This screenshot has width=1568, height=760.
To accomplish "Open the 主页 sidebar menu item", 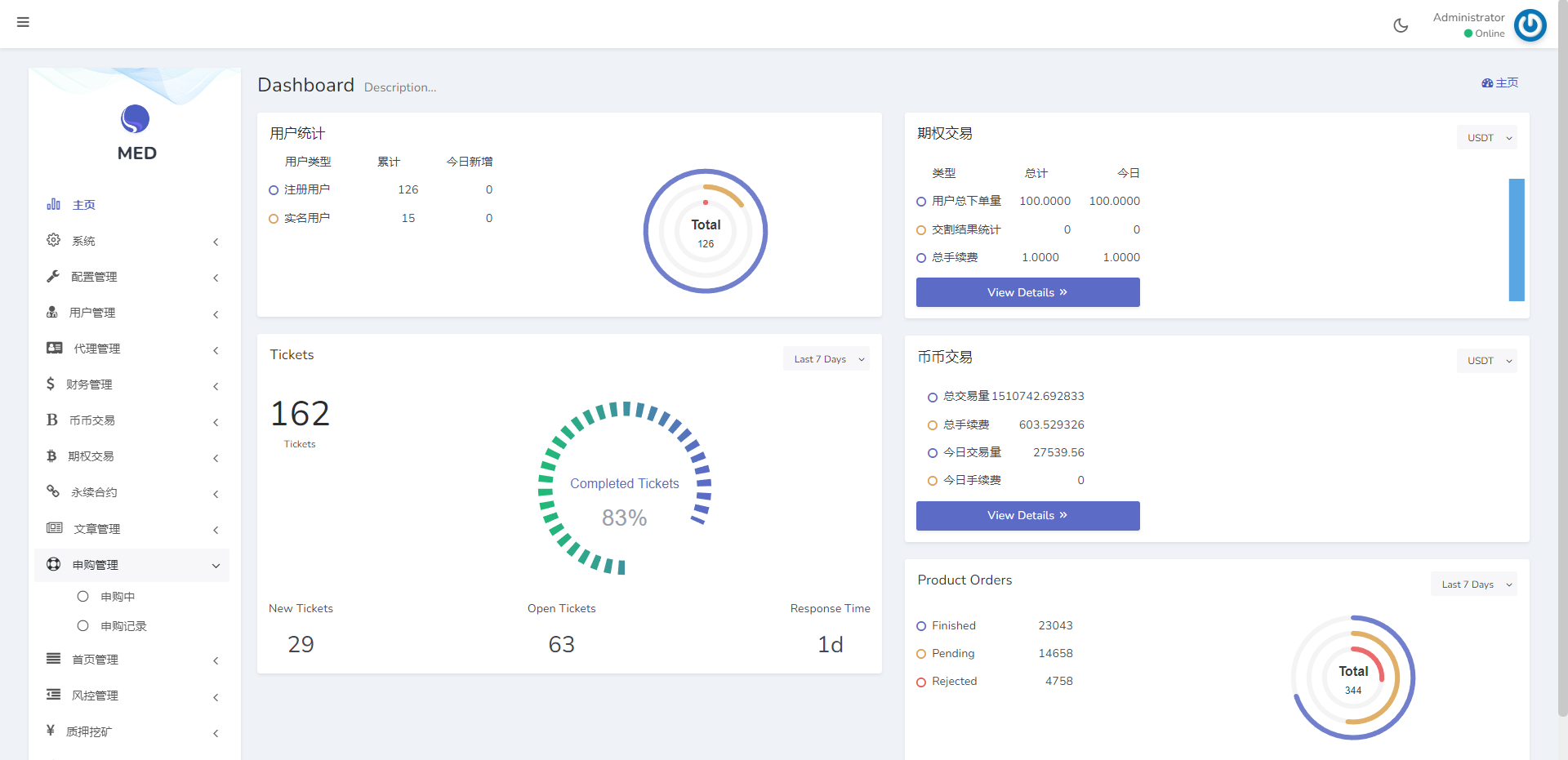I will point(84,205).
